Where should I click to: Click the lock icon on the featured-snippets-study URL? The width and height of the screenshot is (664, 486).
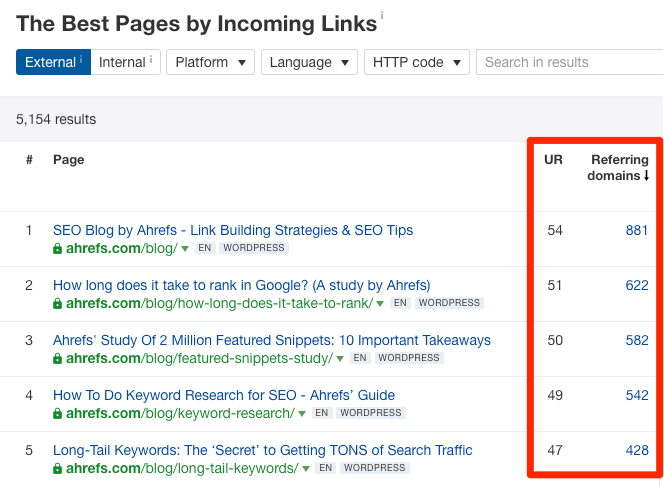[58, 358]
